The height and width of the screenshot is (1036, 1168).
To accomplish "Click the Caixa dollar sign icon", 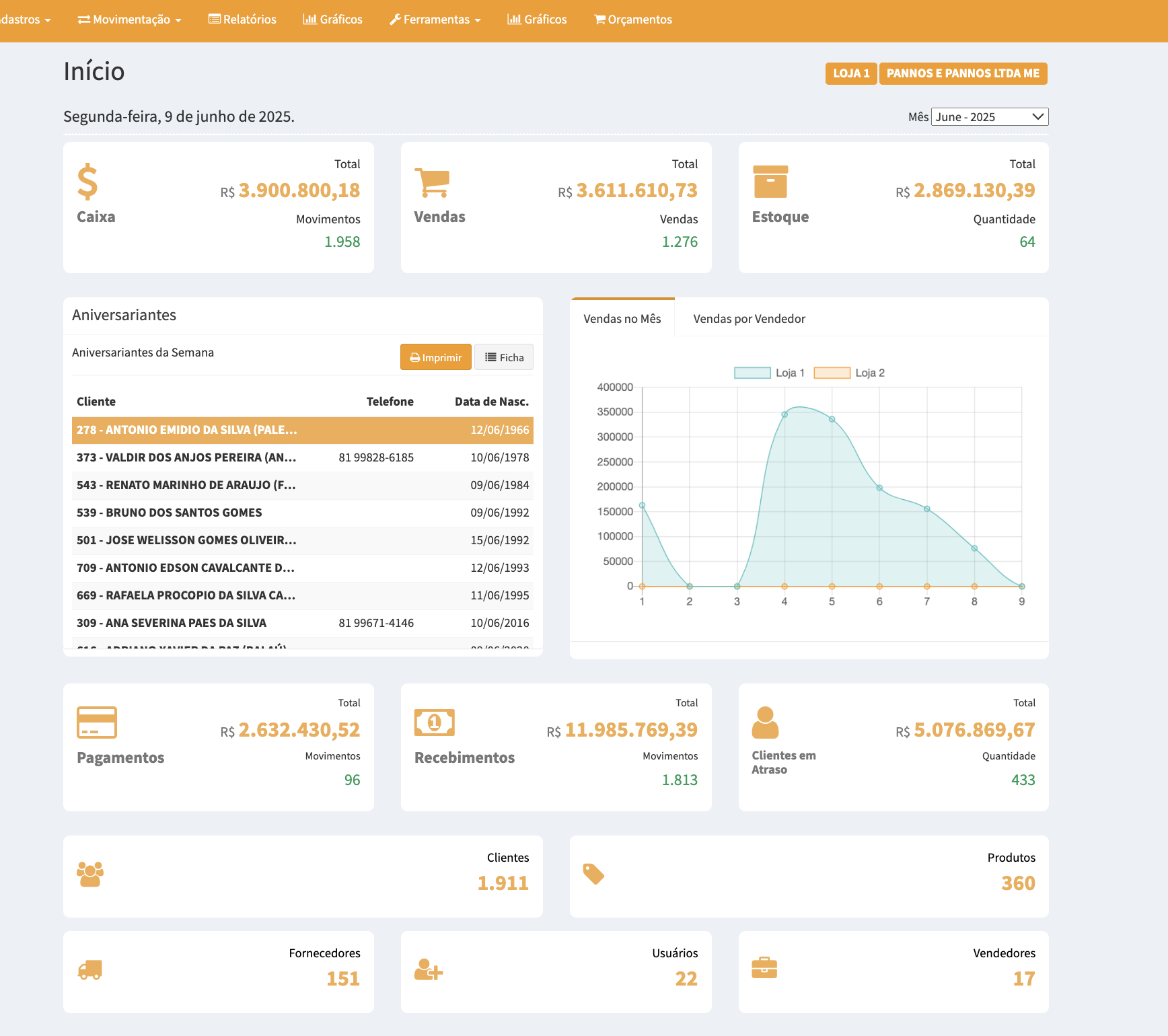I will 87,182.
